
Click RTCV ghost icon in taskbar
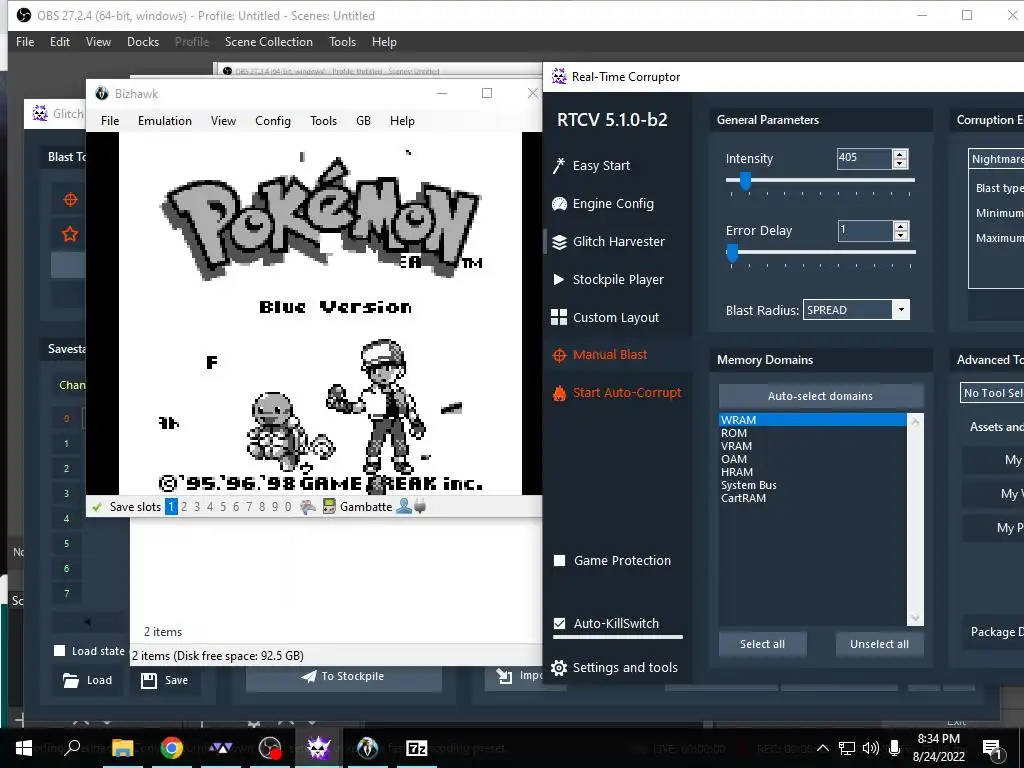(x=319, y=748)
